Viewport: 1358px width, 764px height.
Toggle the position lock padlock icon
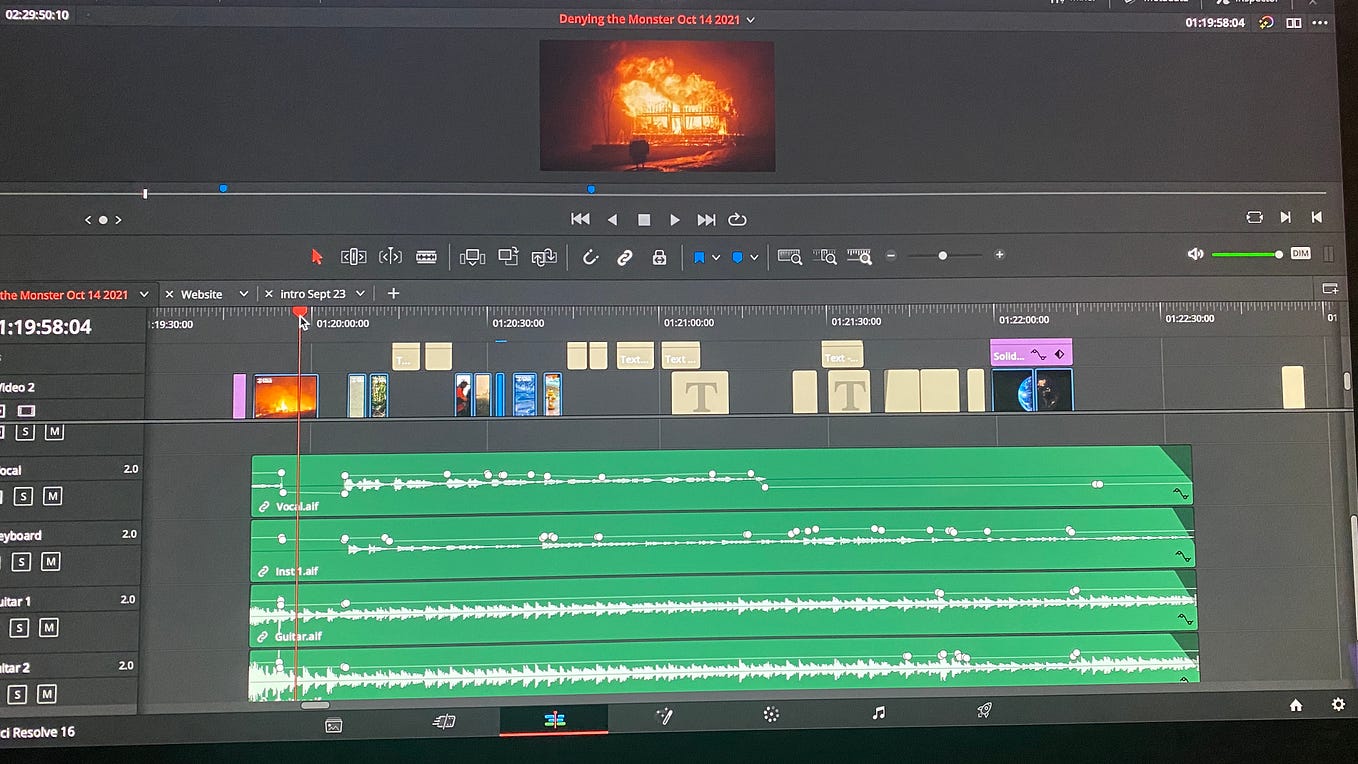coord(659,257)
